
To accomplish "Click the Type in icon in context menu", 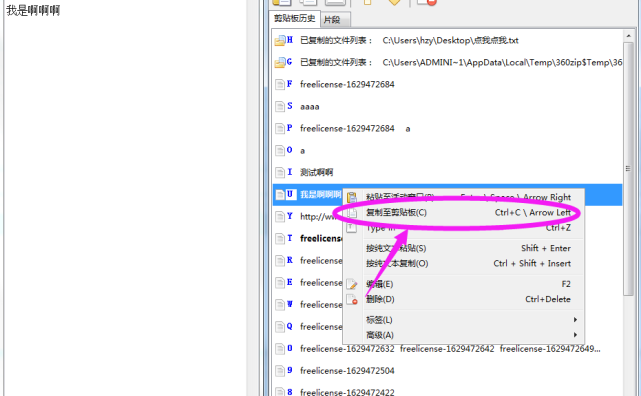I will [352, 228].
